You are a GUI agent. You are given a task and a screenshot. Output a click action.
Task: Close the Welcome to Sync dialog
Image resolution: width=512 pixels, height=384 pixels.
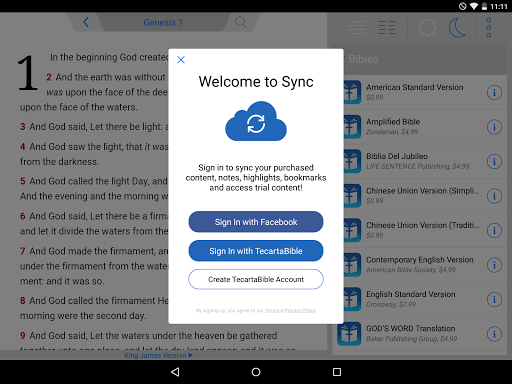click(x=181, y=60)
